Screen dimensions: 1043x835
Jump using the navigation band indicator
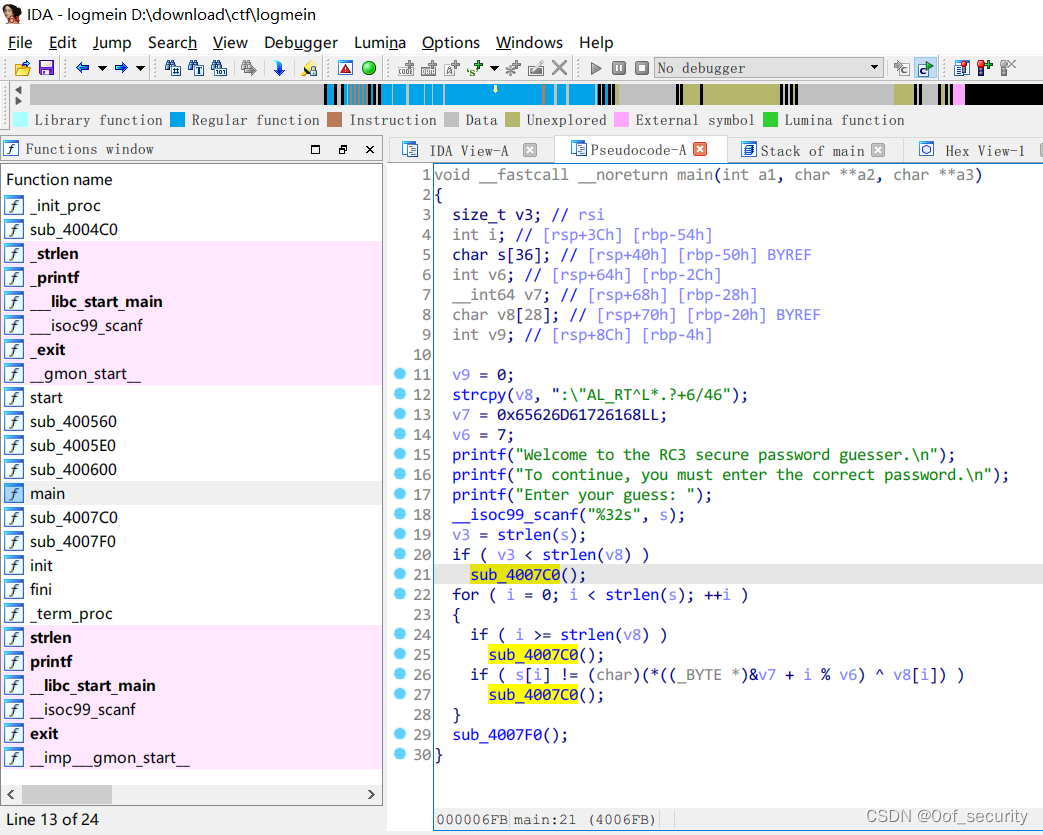pyautogui.click(x=495, y=91)
